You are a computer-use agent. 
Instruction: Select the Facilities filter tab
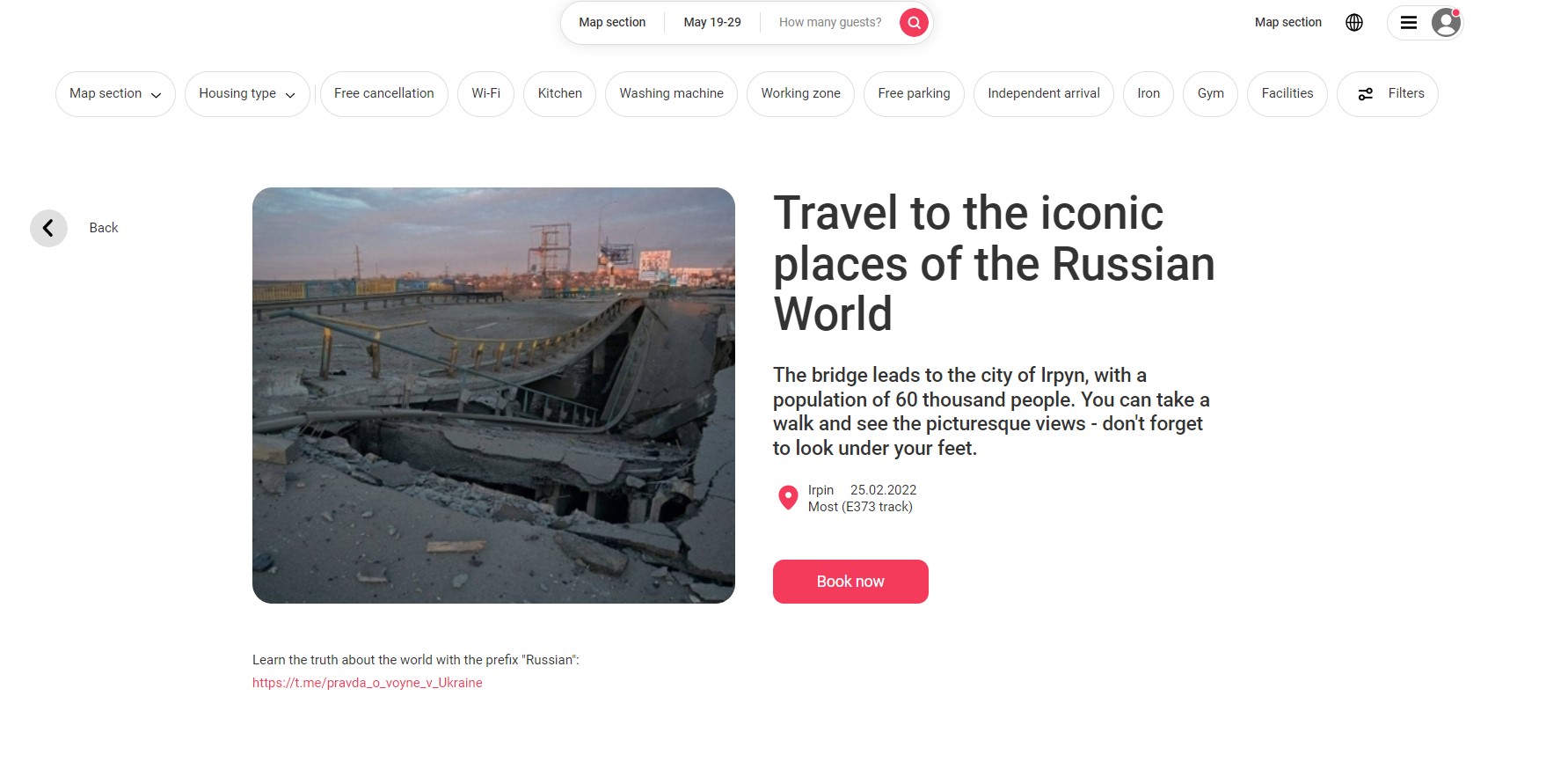(1287, 94)
